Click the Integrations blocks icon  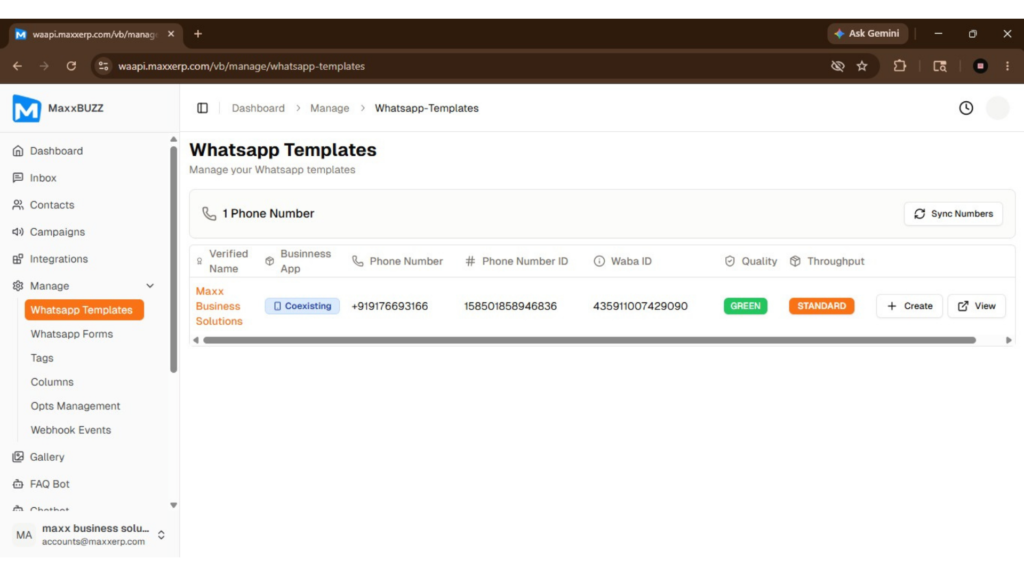pyautogui.click(x=18, y=259)
